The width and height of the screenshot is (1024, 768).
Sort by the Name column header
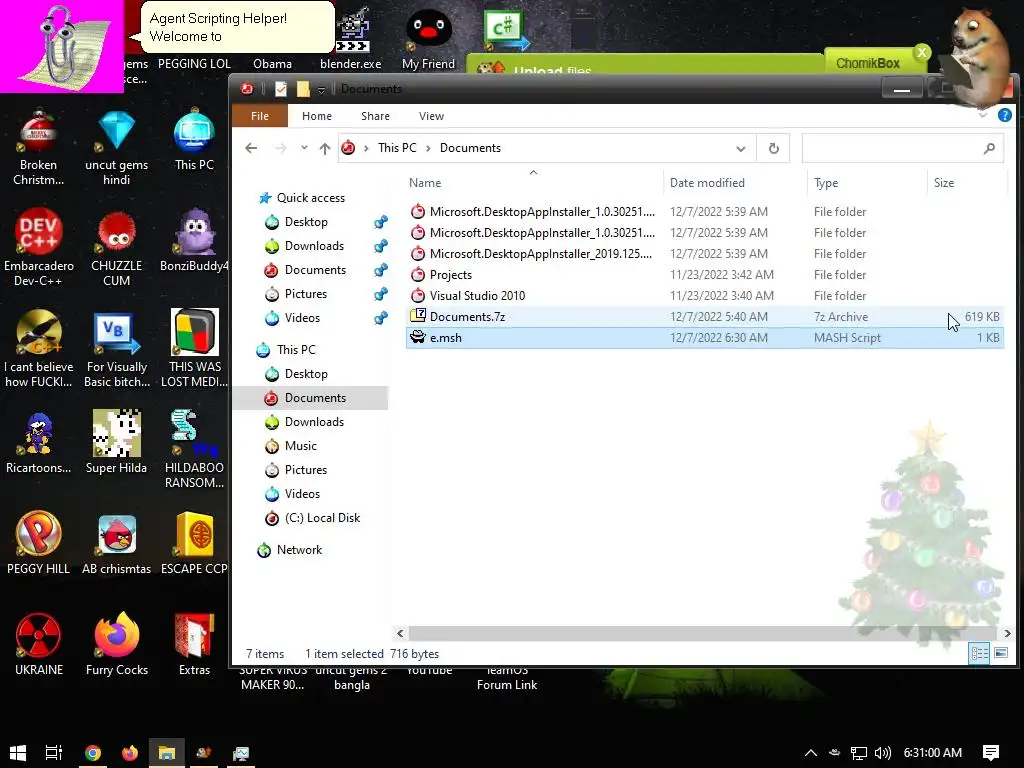click(x=533, y=183)
